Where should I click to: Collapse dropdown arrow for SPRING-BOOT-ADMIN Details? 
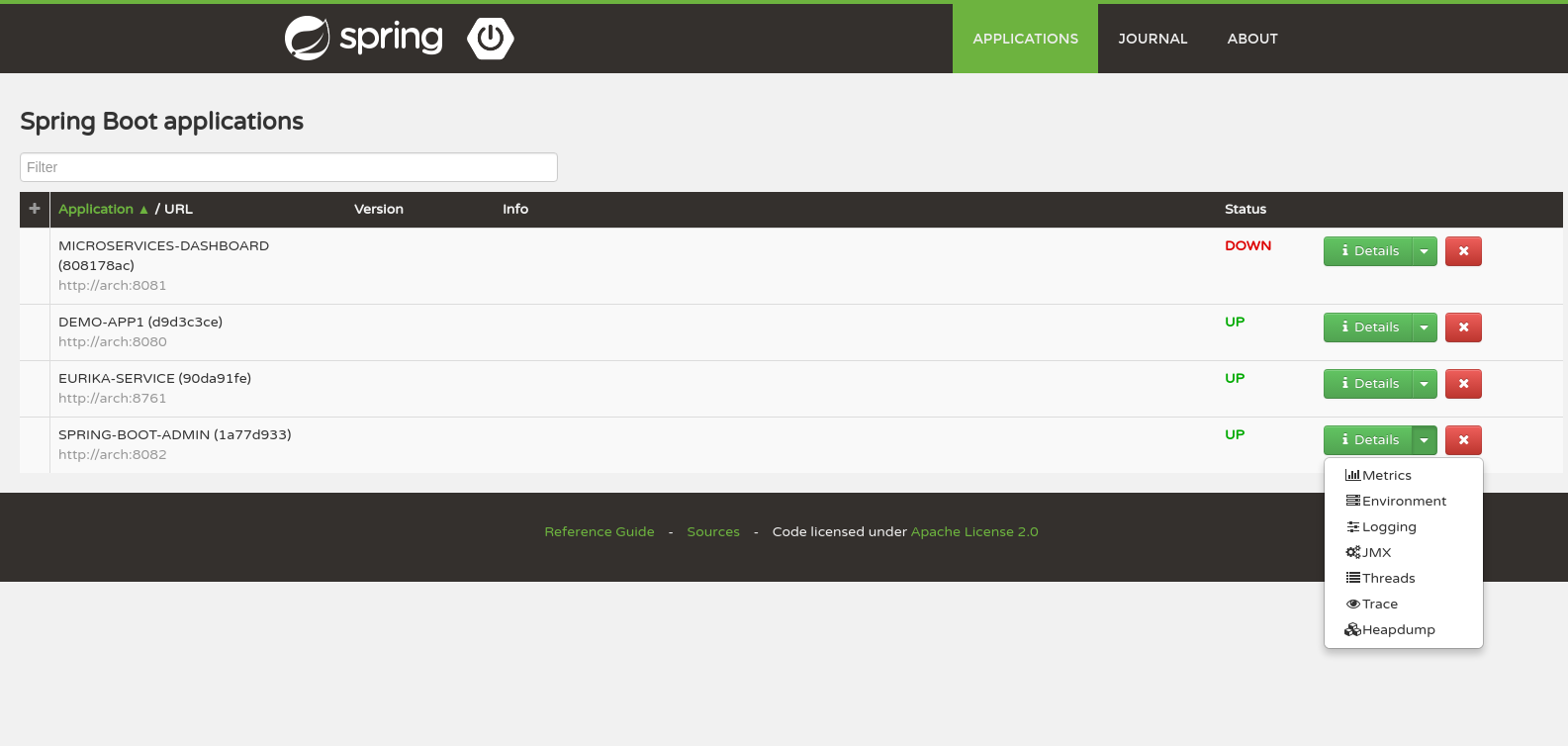1425,440
